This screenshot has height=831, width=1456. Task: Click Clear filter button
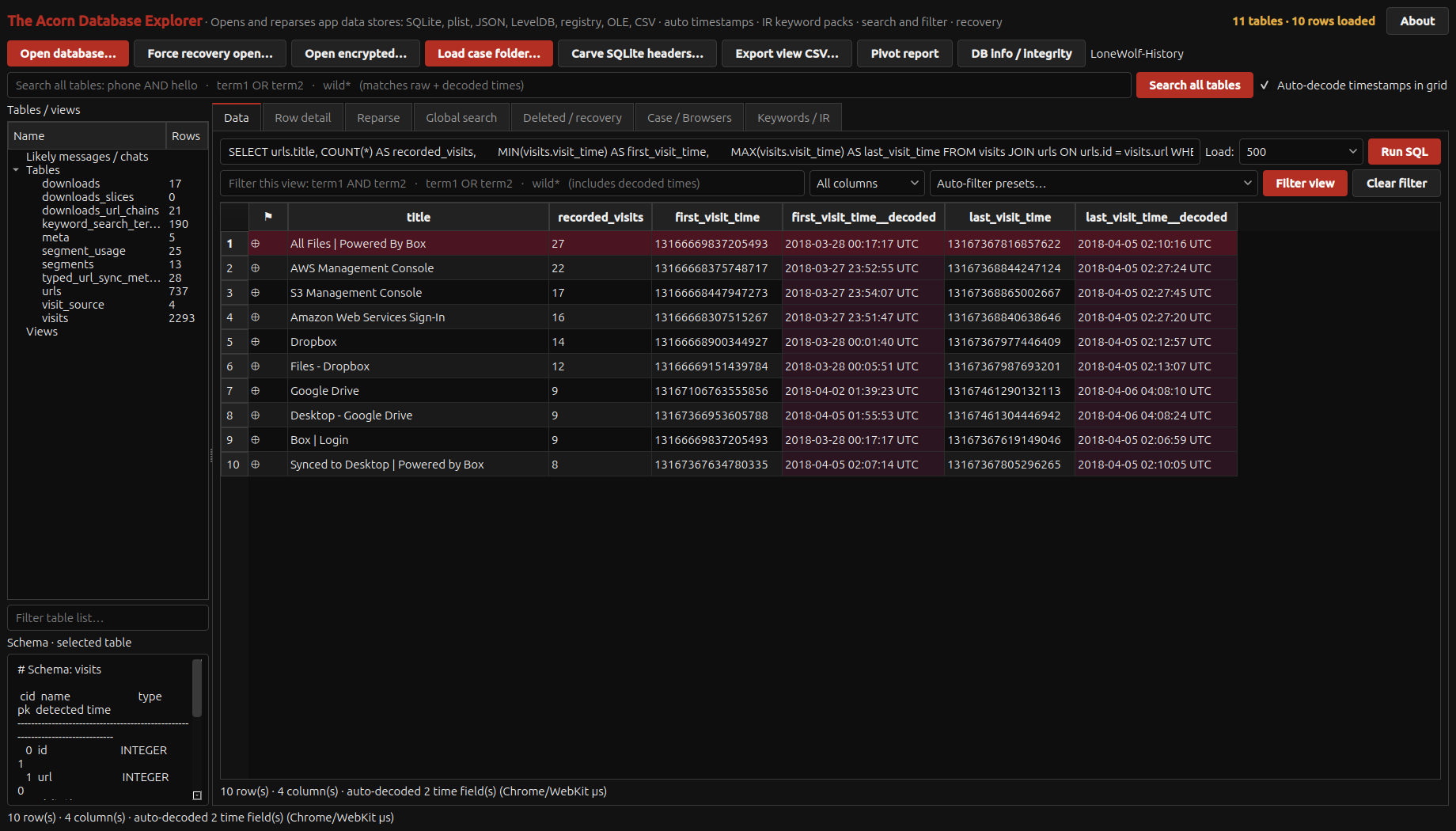[x=1396, y=184]
